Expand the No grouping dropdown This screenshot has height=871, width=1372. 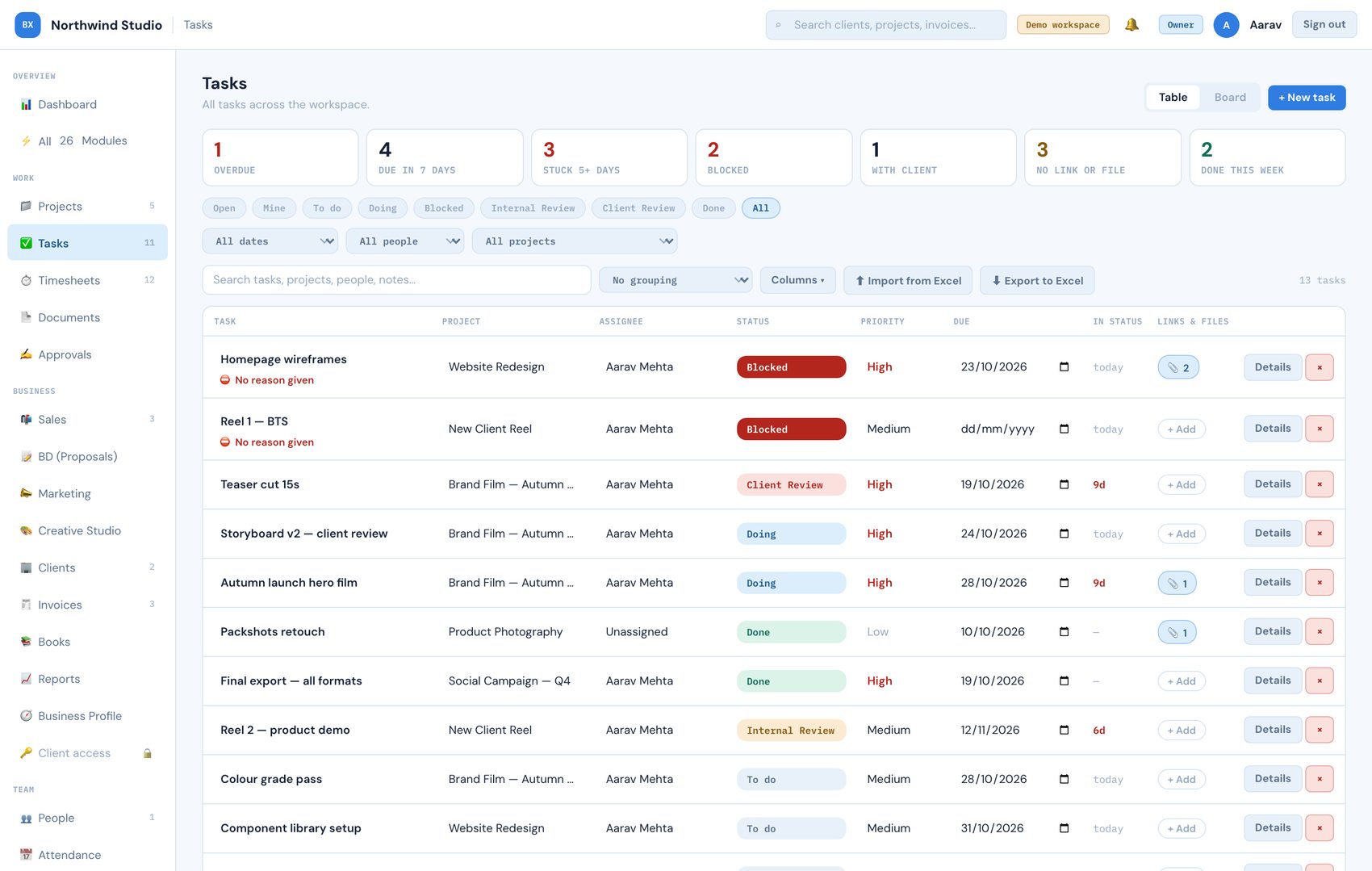click(676, 280)
